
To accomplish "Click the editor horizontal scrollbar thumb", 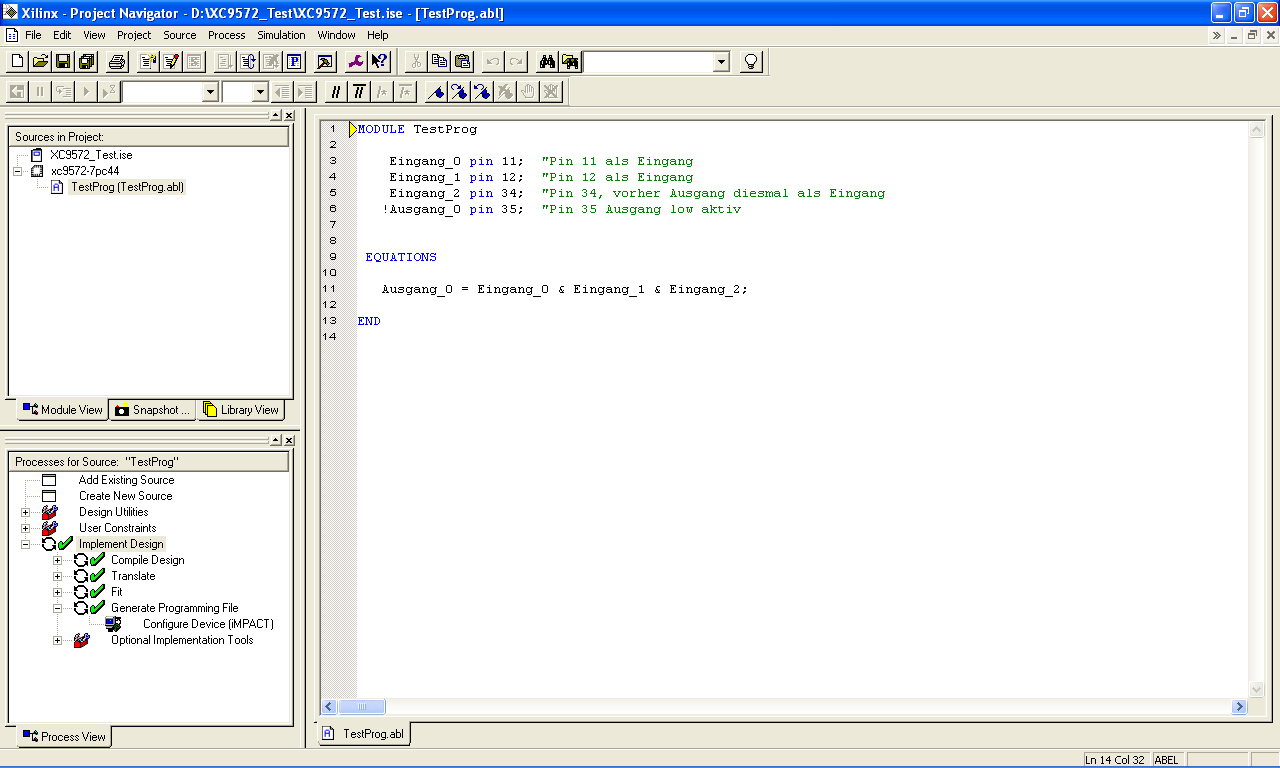I will [362, 707].
